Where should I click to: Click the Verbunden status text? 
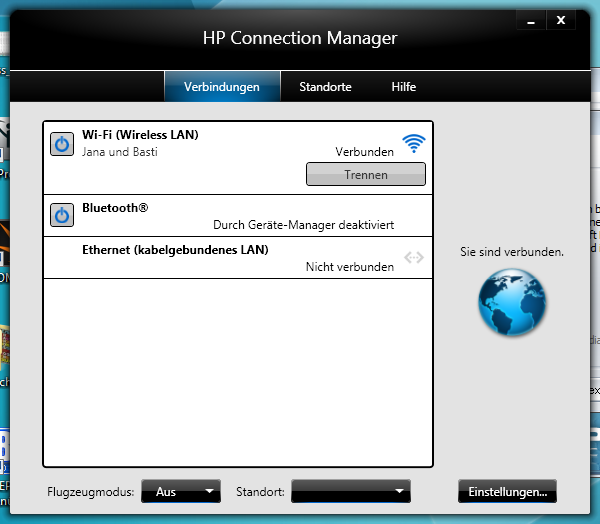click(364, 152)
